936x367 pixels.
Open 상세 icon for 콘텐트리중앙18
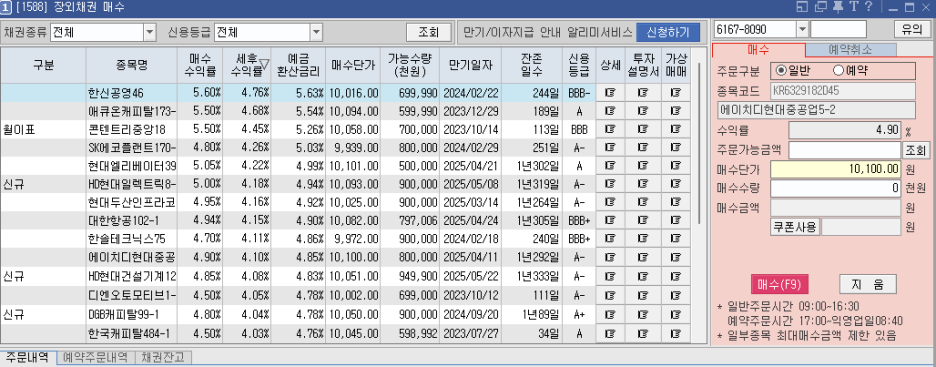click(610, 129)
